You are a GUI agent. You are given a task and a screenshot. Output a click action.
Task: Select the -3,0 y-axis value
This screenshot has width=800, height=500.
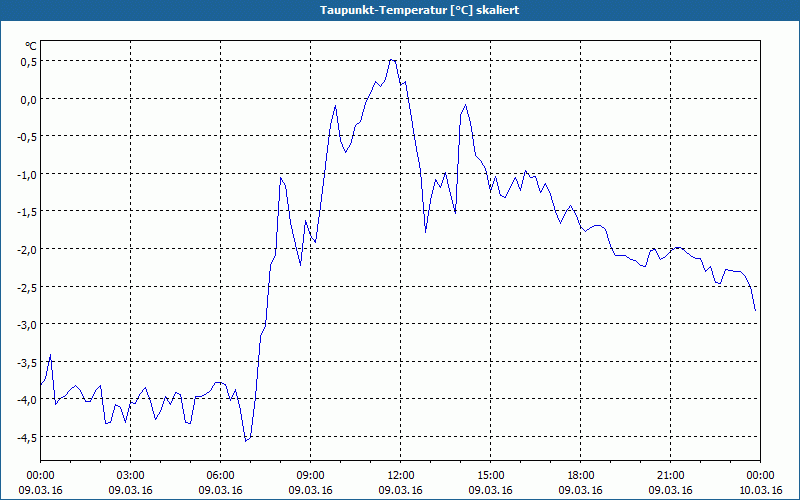[27, 324]
